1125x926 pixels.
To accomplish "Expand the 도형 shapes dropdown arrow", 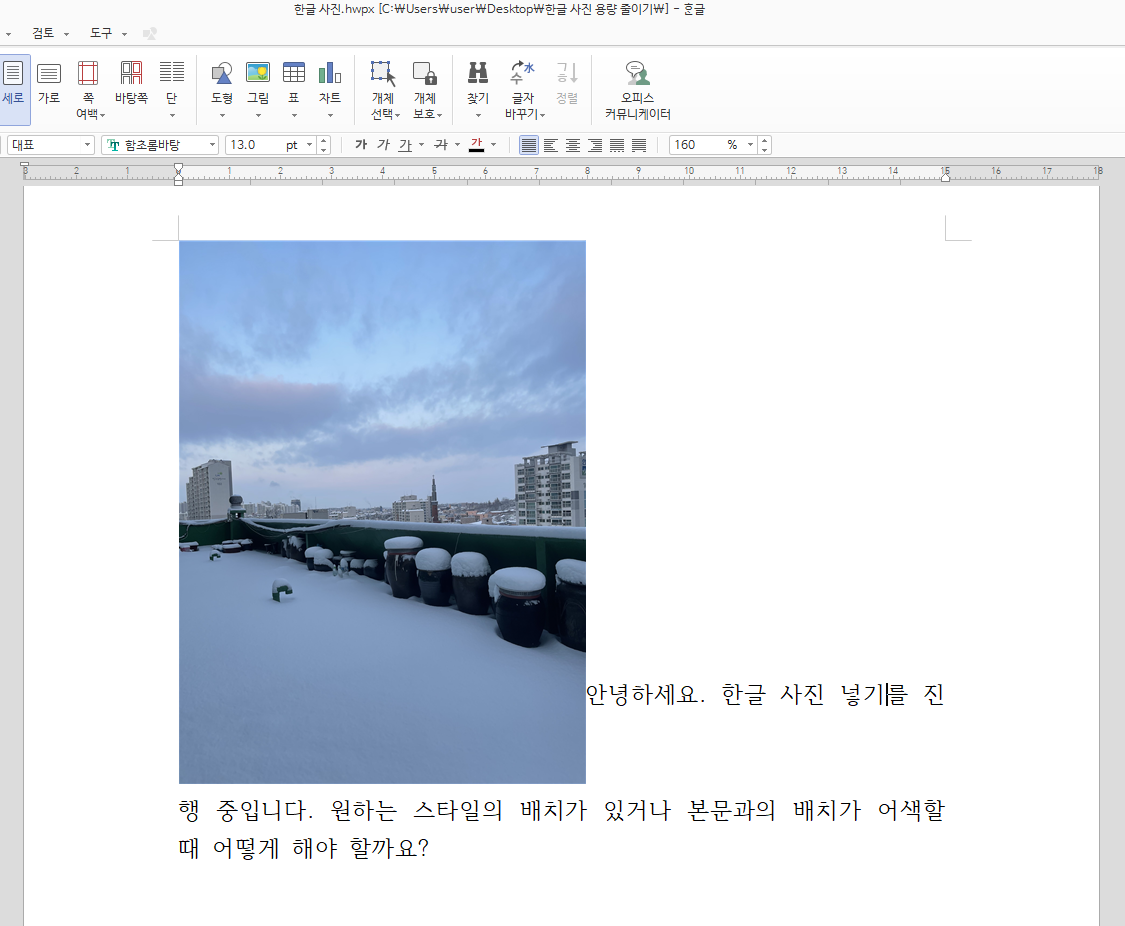I will pyautogui.click(x=222, y=115).
